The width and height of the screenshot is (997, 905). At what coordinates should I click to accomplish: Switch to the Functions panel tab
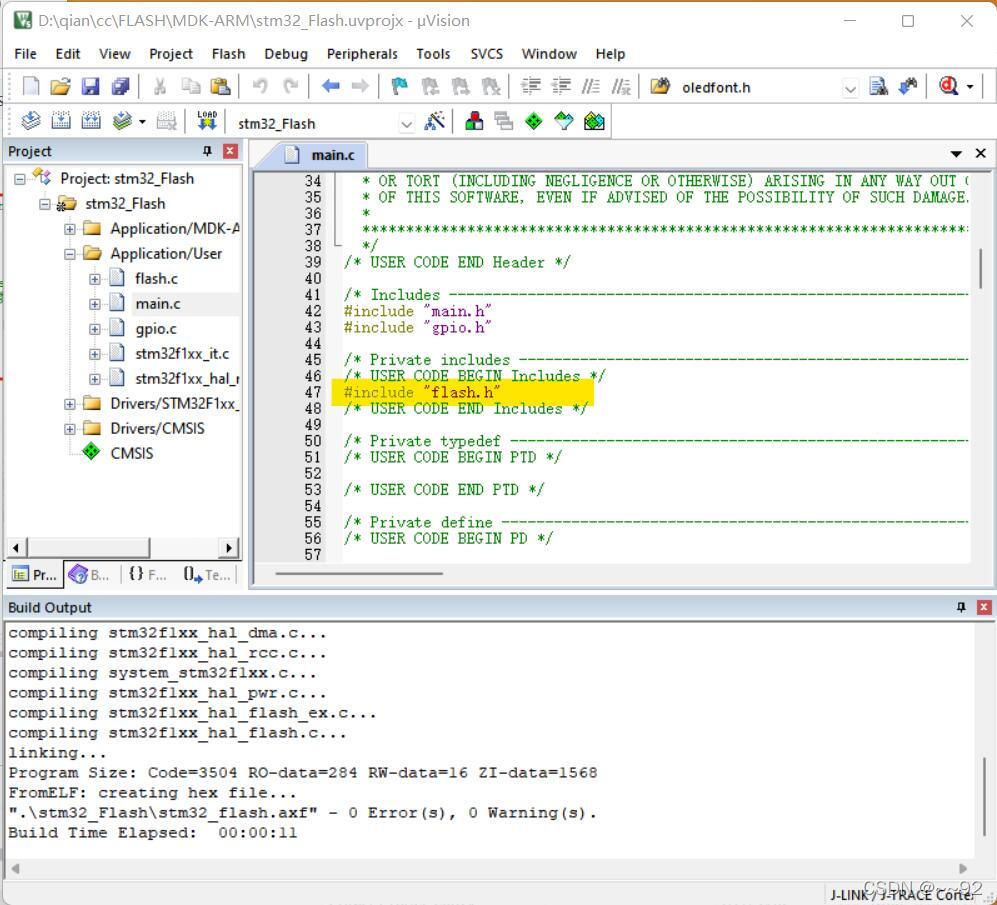(147, 575)
